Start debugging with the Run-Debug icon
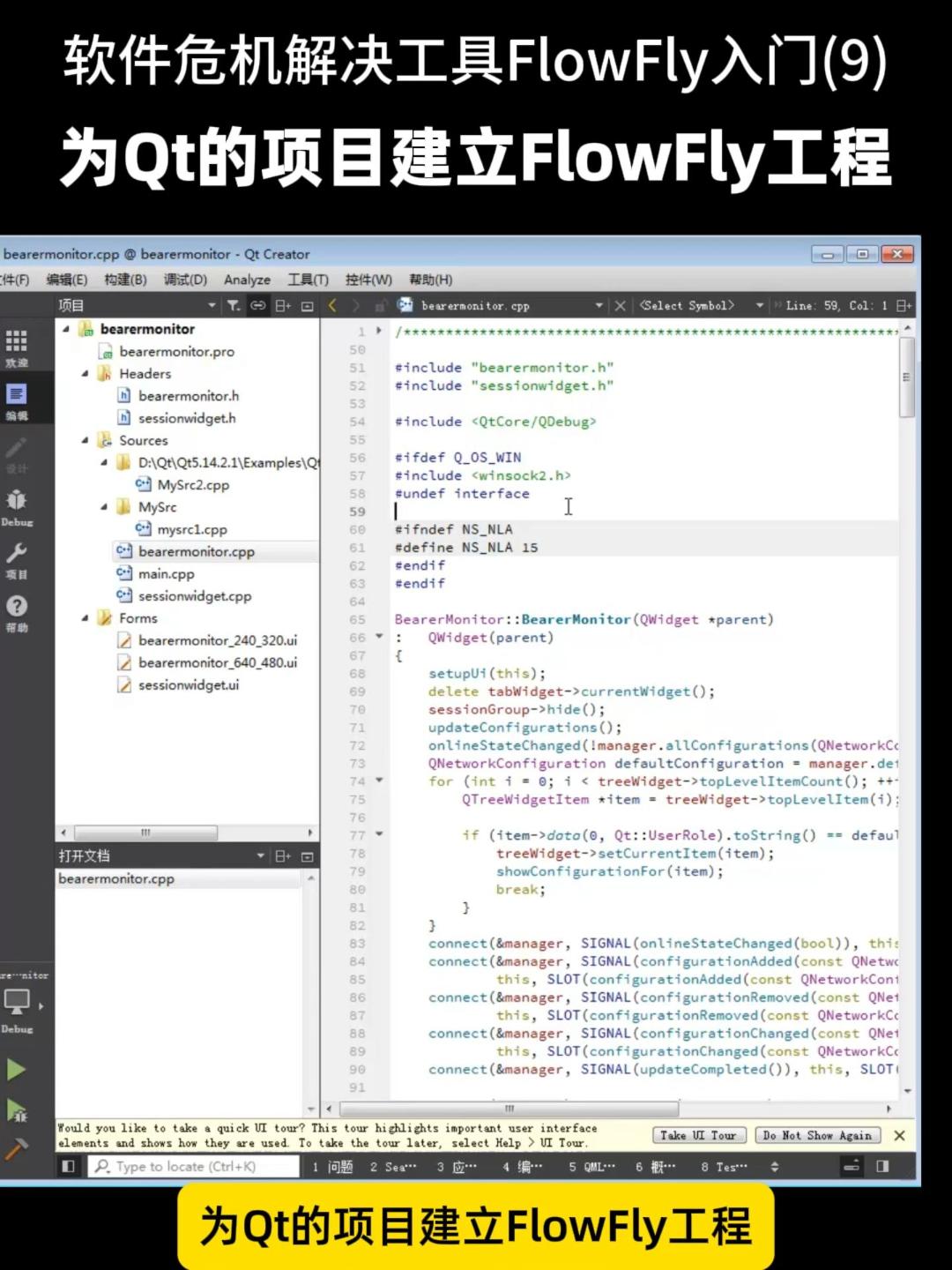The image size is (952, 1270). (x=16, y=1110)
